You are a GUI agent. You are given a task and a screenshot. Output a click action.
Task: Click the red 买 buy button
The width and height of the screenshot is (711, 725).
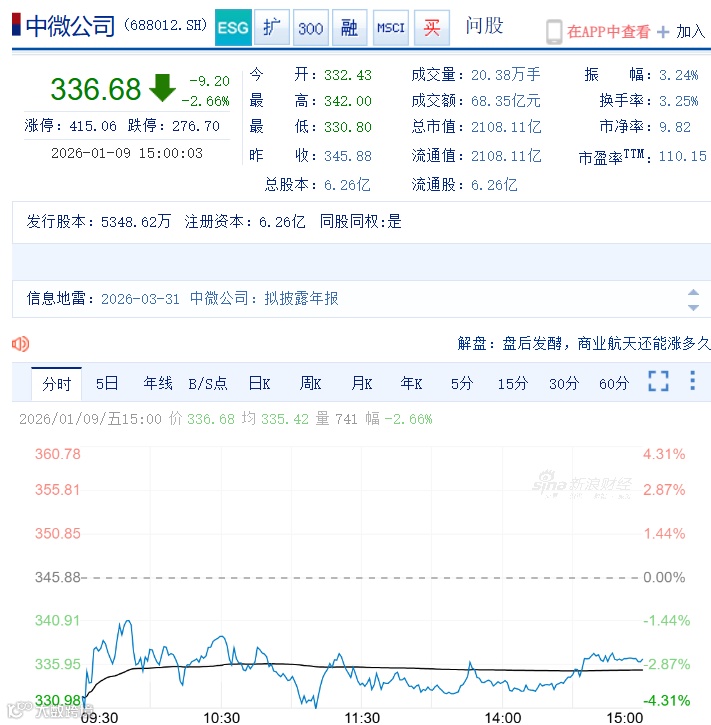(x=432, y=28)
